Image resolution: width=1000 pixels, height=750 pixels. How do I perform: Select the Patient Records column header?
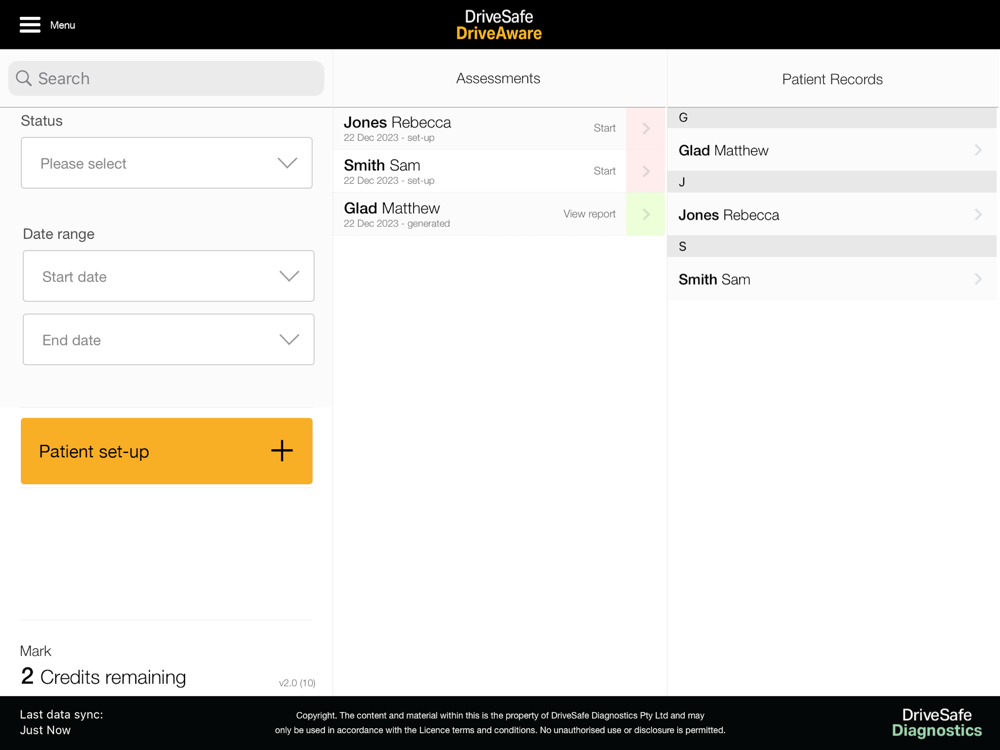pyautogui.click(x=832, y=79)
